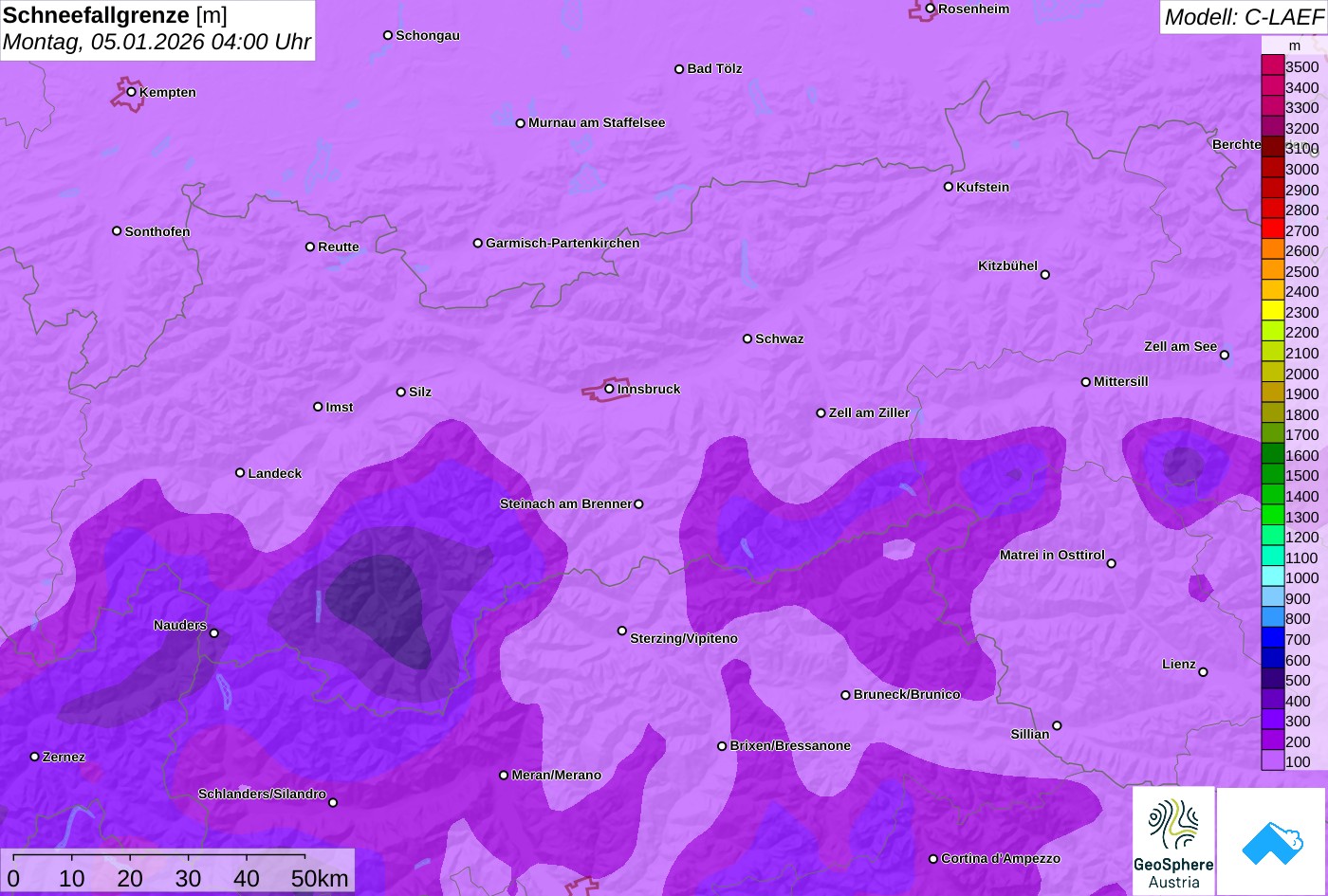Click the Cortina d'Ampezzo label

pyautogui.click(x=1001, y=859)
